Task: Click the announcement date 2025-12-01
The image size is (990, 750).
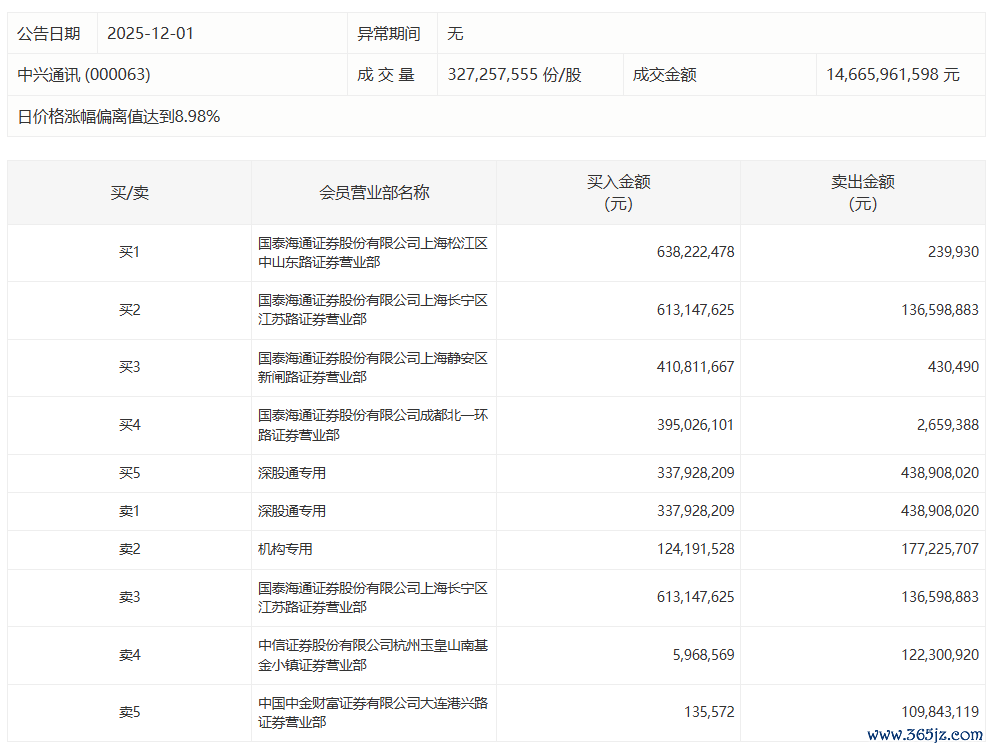Action: (x=150, y=33)
